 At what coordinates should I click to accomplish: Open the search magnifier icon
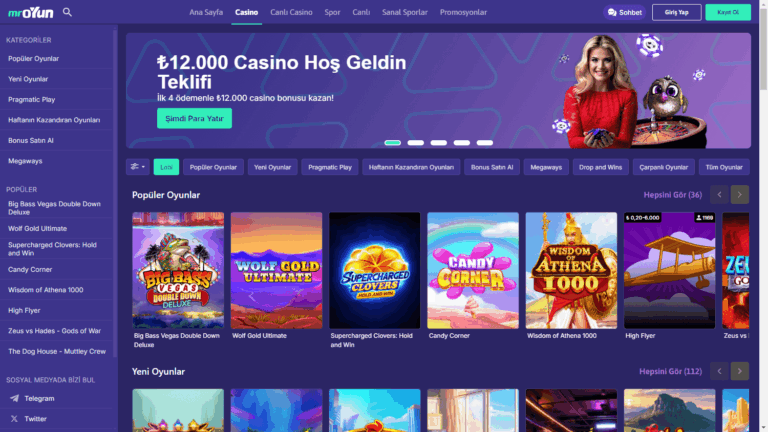pyautogui.click(x=67, y=12)
